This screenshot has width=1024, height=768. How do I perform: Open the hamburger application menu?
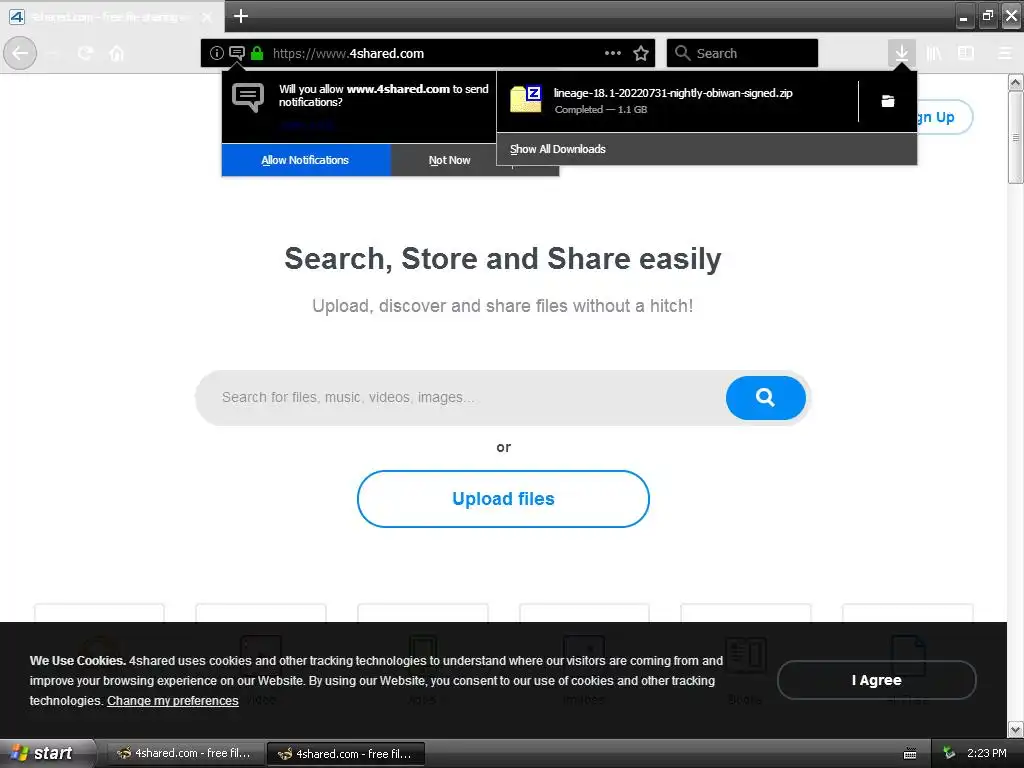pos(1005,53)
